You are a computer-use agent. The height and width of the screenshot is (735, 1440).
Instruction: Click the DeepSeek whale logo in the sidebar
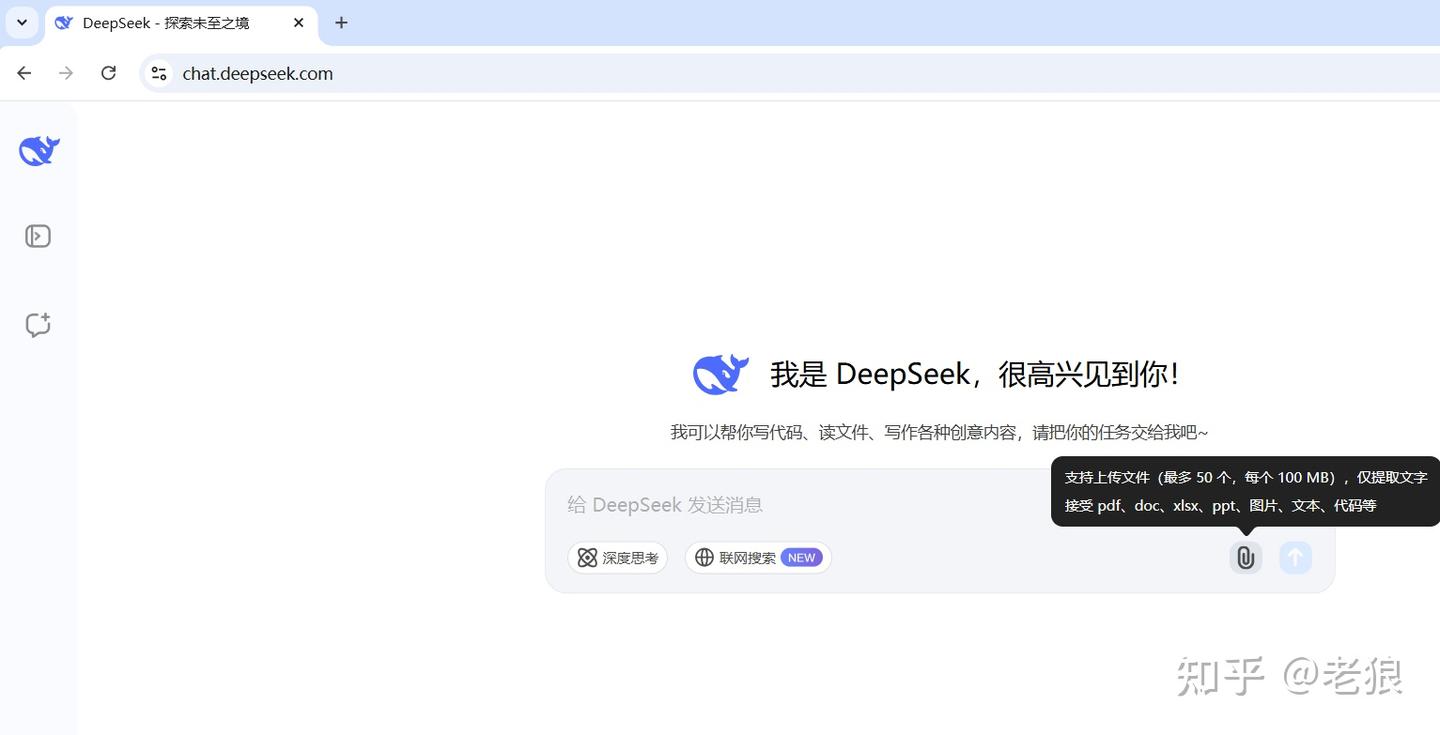(x=38, y=150)
